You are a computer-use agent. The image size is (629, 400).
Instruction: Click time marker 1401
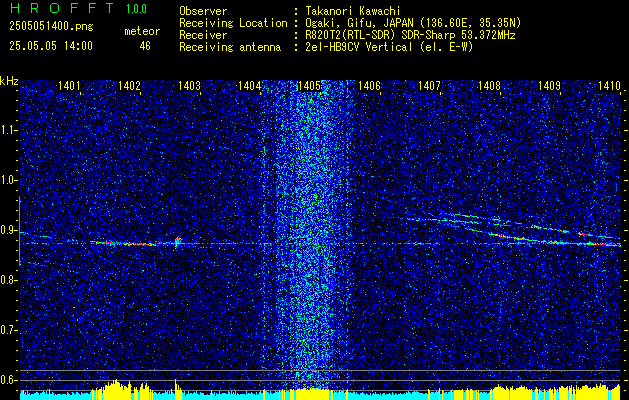tap(69, 85)
